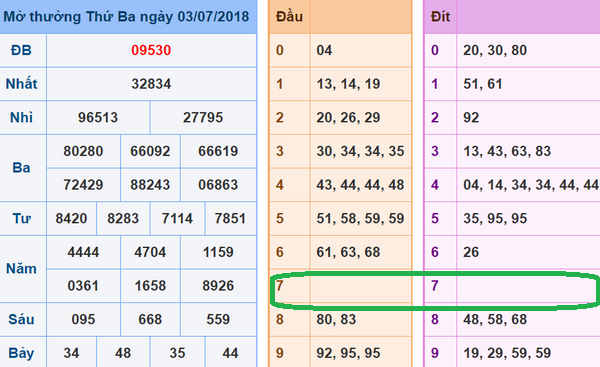Select the Nhất prize number 32834
This screenshot has height=367, width=600.
(x=151, y=84)
